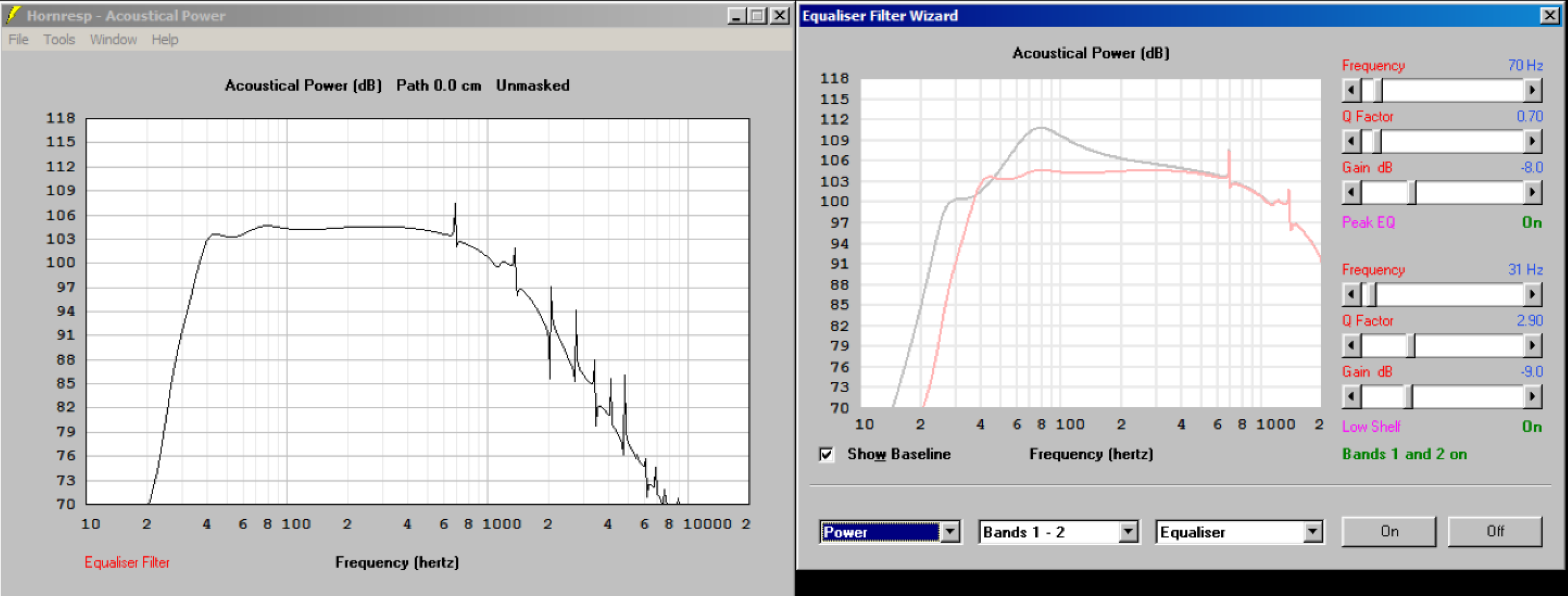Viewport: 1568px width, 596px height.
Task: Decrease band 1 Gain dB with left arrow
Action: (x=1351, y=193)
